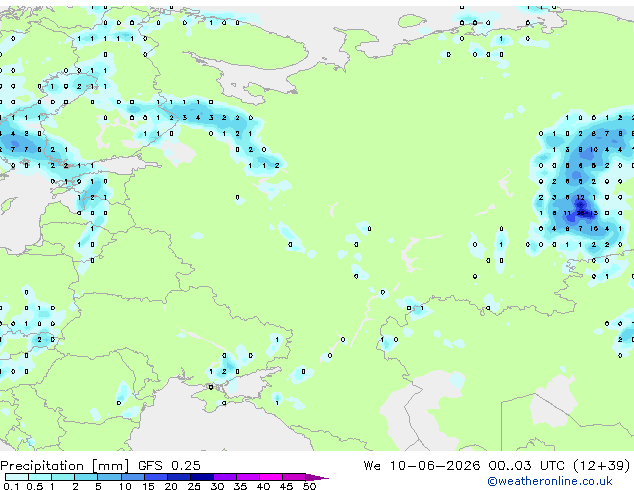Select the 0.5–1 mm legend swatch
634x490 pixels.
click(x=40, y=477)
